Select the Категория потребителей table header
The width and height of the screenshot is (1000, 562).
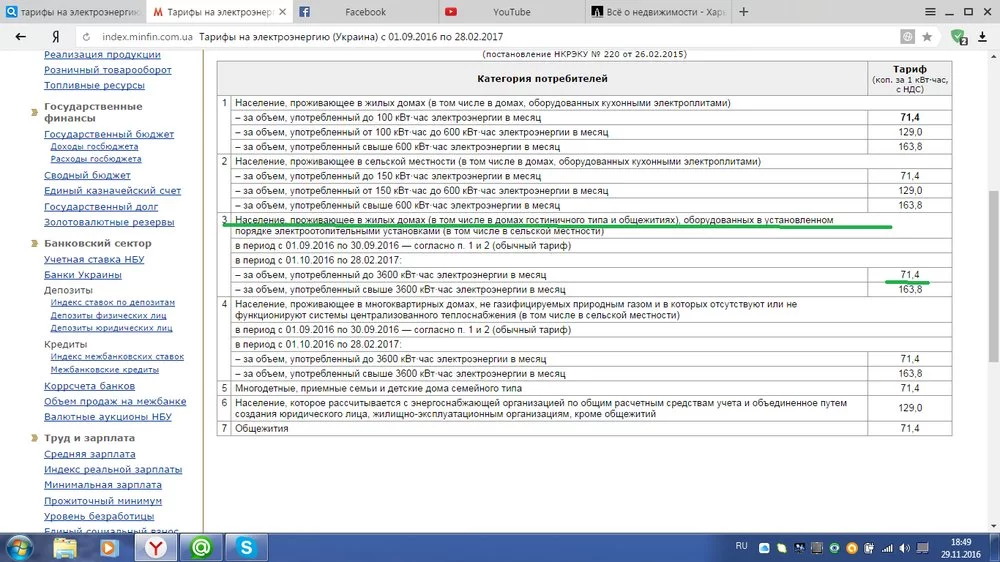[542, 78]
